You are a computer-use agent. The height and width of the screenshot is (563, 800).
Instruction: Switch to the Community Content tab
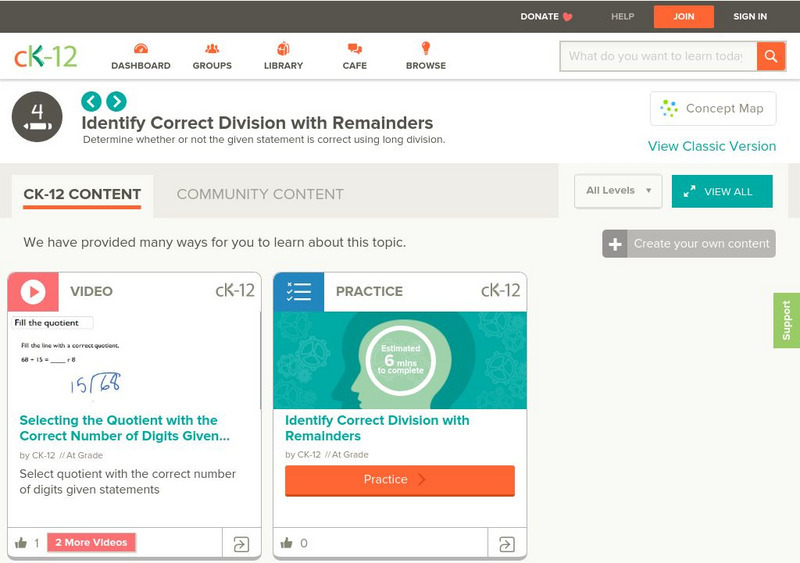click(260, 194)
